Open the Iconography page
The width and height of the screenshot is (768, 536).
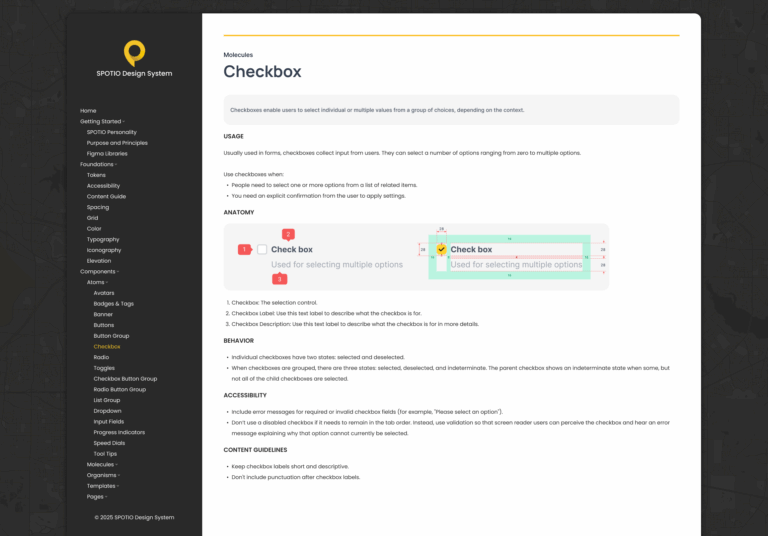[x=104, y=250]
